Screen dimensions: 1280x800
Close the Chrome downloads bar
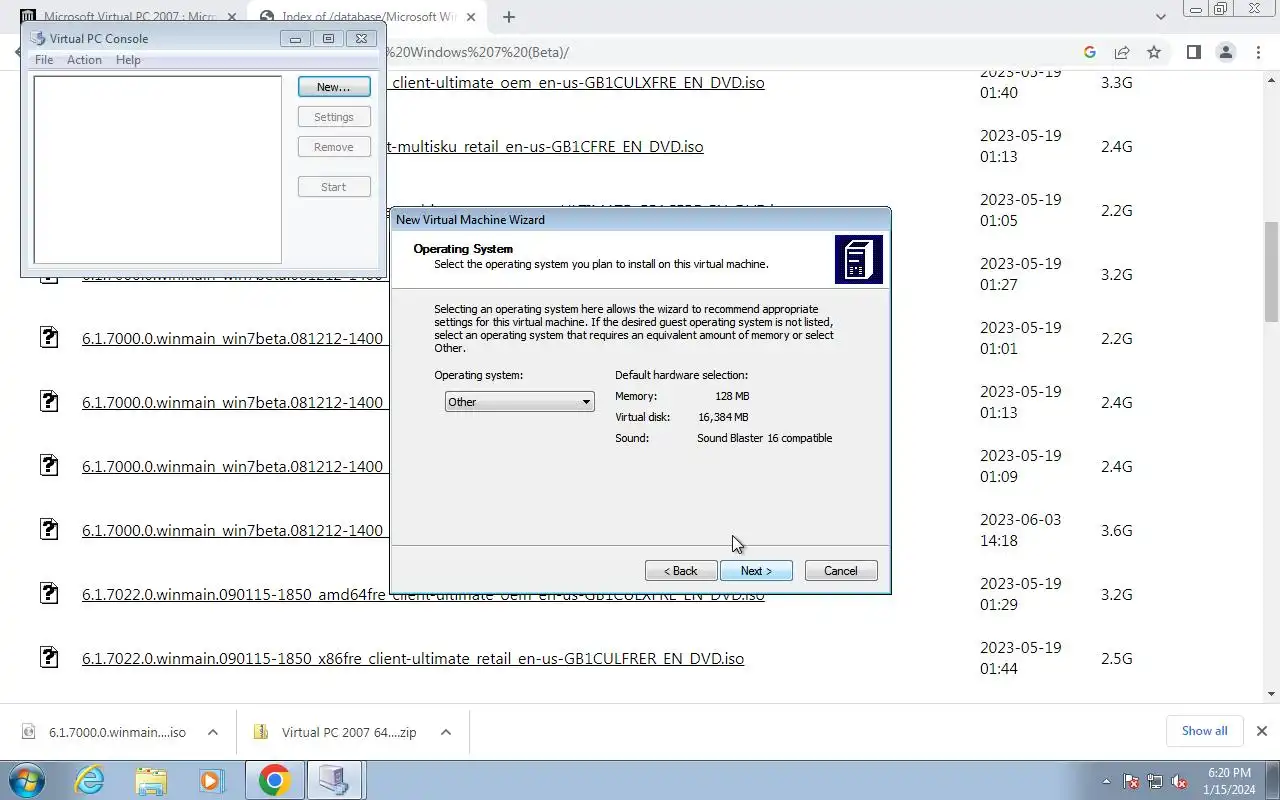[1262, 731]
